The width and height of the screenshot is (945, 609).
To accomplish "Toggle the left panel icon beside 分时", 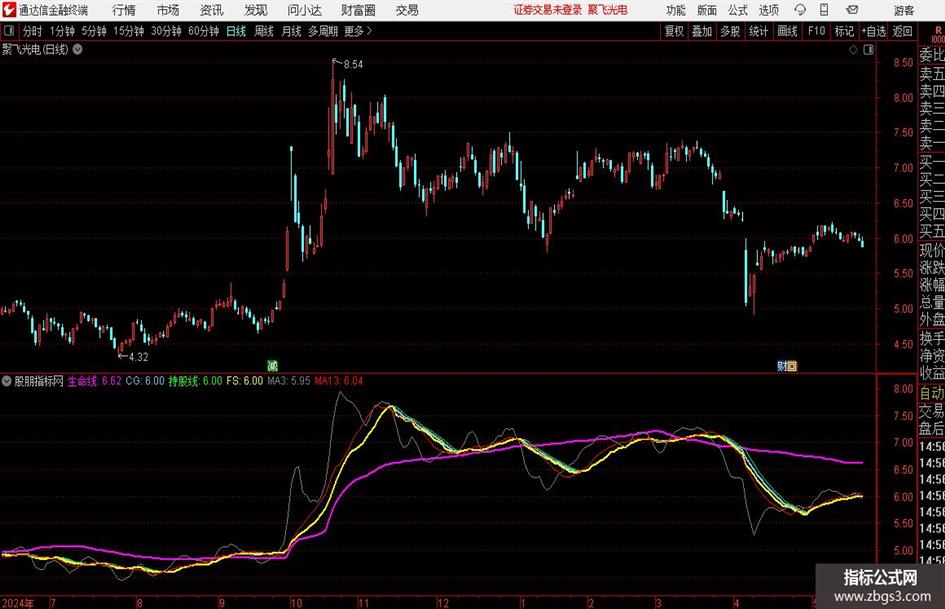I will (x=8, y=31).
